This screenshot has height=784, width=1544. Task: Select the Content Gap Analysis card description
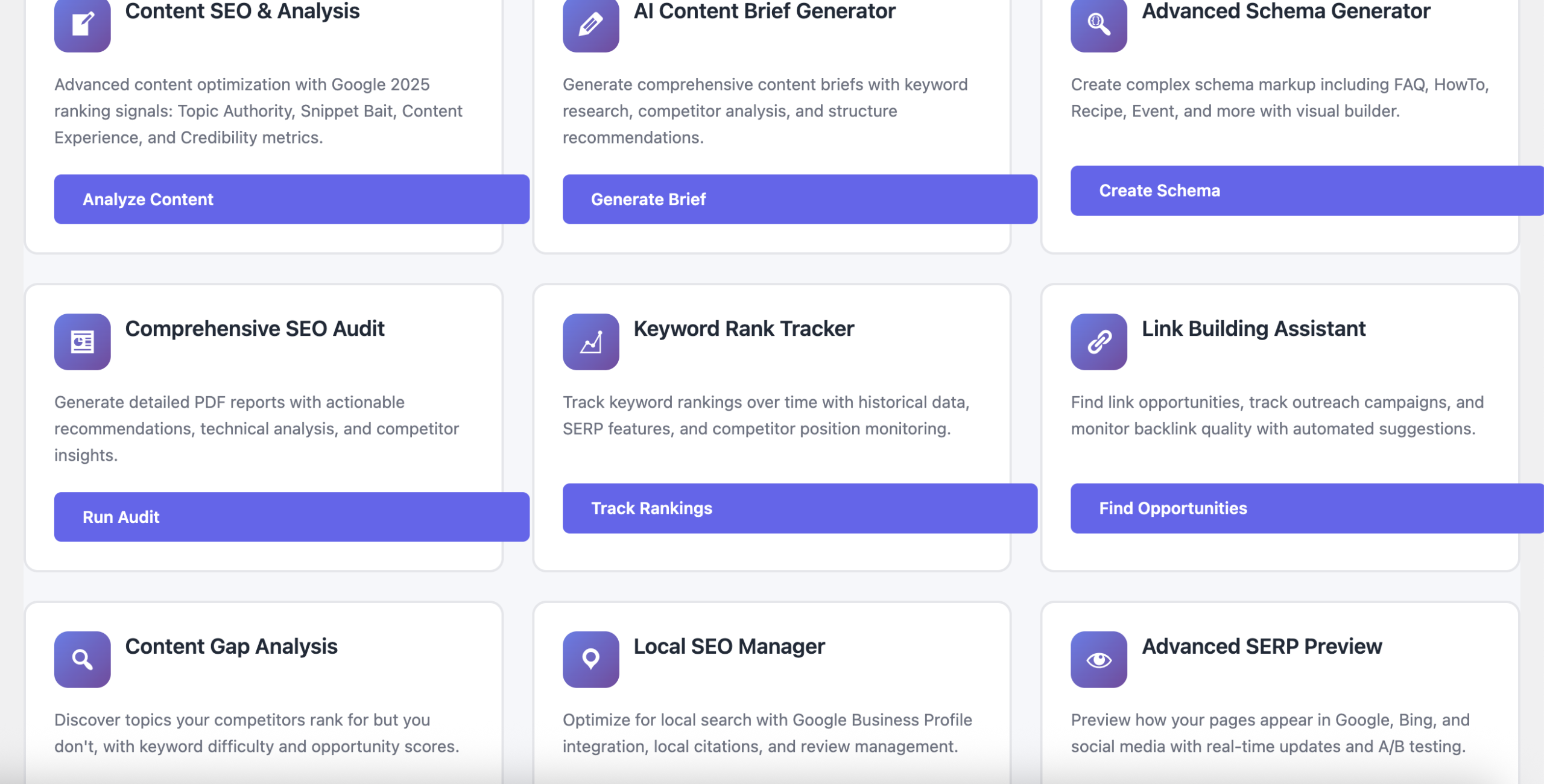point(256,733)
